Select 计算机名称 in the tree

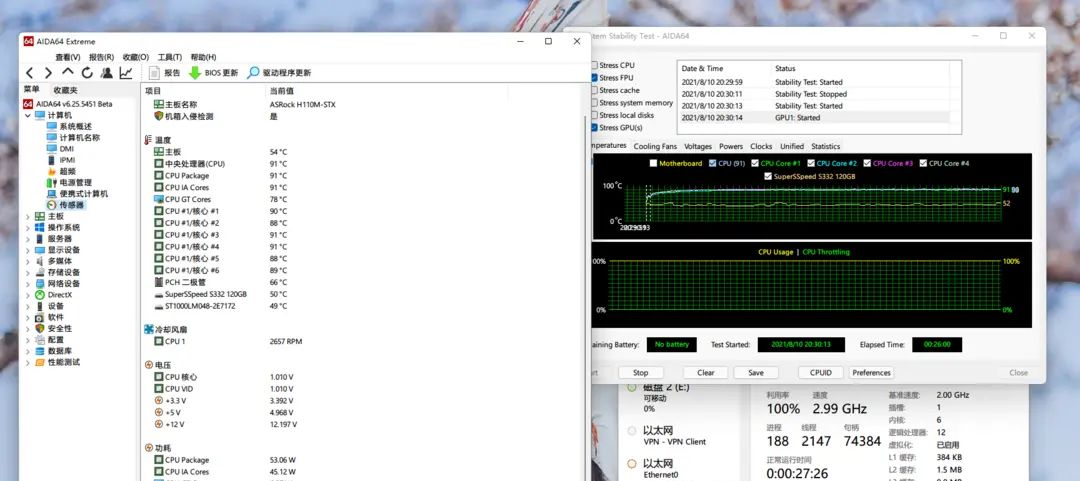pyautogui.click(x=73, y=138)
